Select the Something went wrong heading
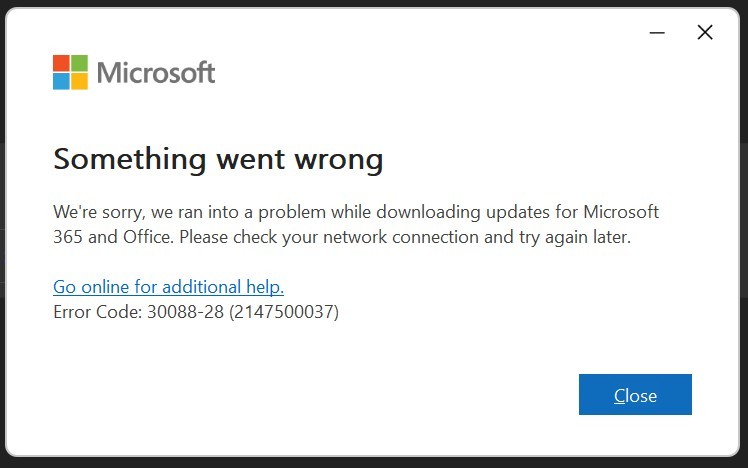The image size is (748, 468). coord(218,159)
